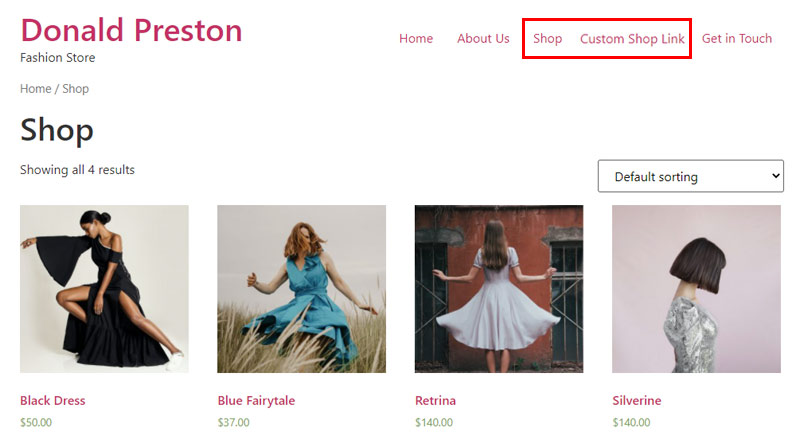800x444 pixels.
Task: Click the $50.00 price of Black Dress
Action: coord(36,423)
